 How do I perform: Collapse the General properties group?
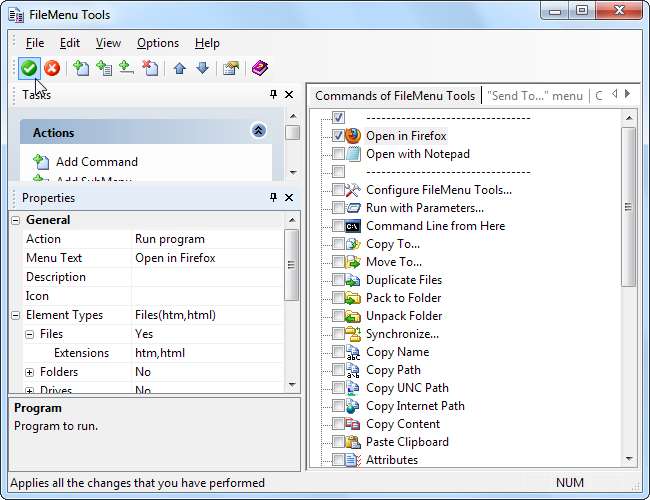pyautogui.click(x=16, y=220)
